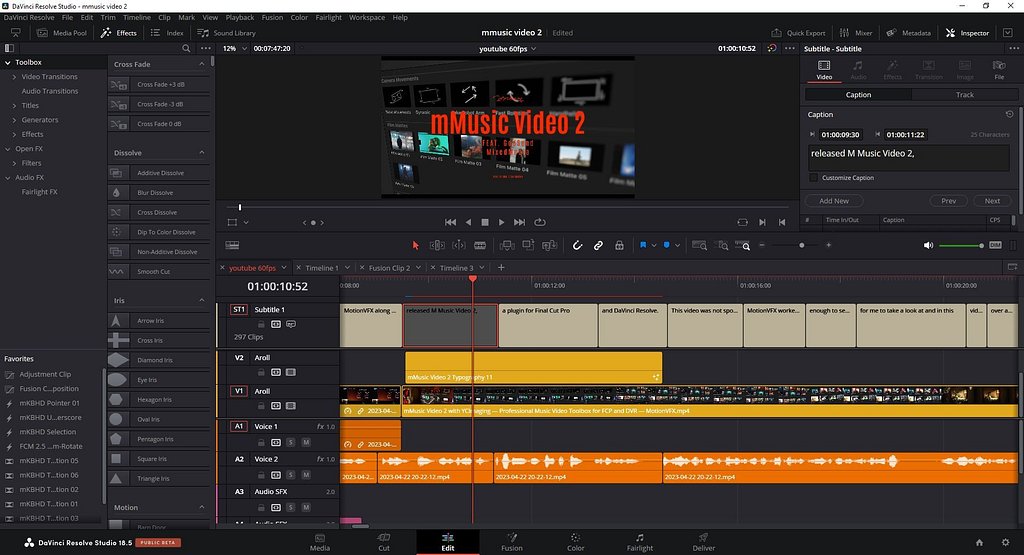This screenshot has height=555, width=1024.
Task: Open the Deliver page
Action: coord(703,542)
